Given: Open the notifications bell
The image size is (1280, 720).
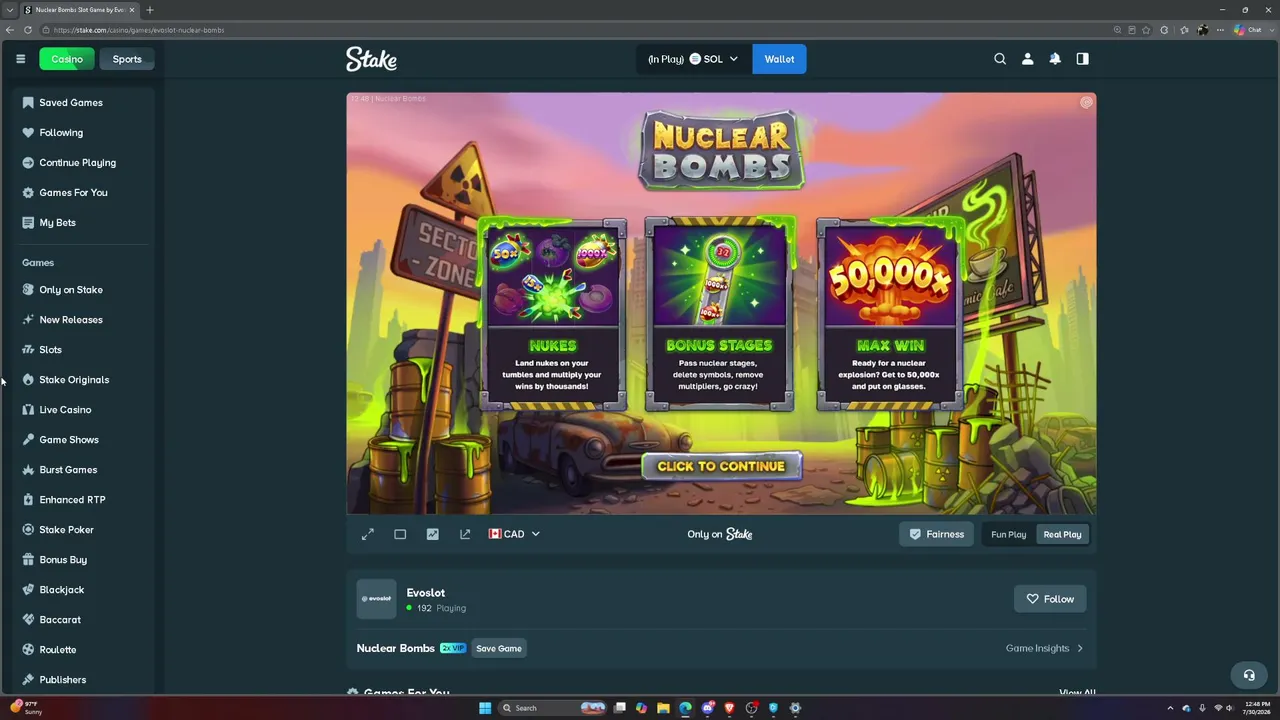Looking at the screenshot, I should tap(1055, 59).
